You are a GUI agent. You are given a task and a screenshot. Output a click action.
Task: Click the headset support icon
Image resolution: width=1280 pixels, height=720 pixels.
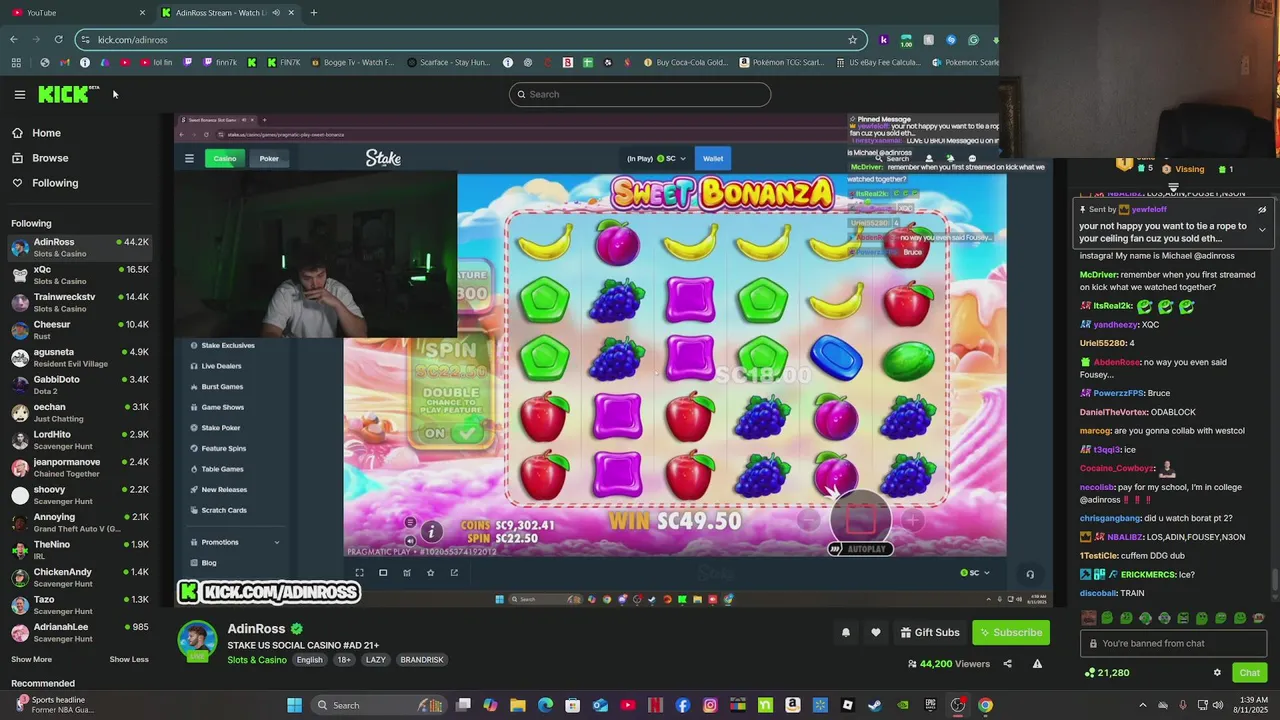[x=1030, y=574]
